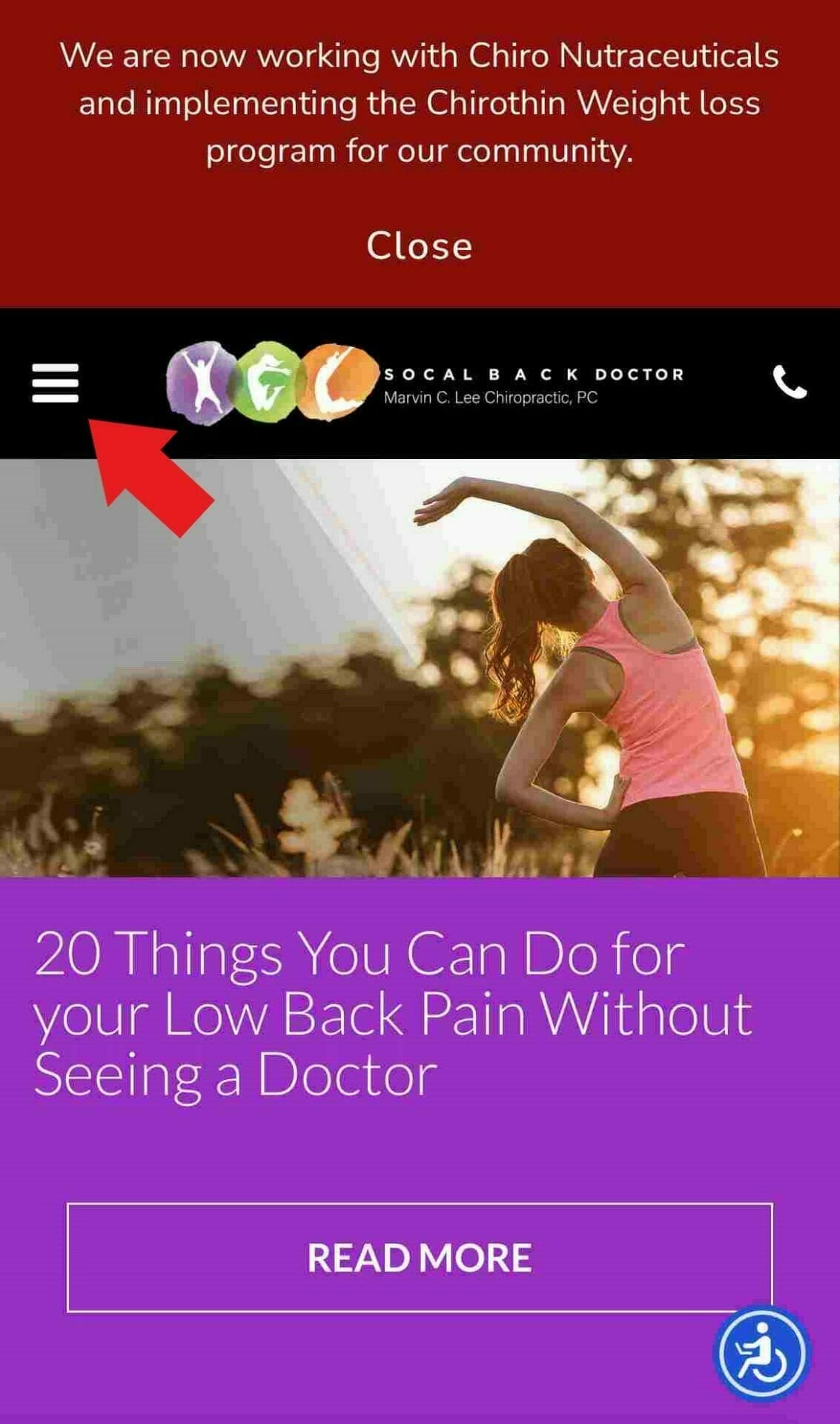Click the 'Seeing a Doctor' headline line
This screenshot has height=1424, width=840.
coord(236,1075)
